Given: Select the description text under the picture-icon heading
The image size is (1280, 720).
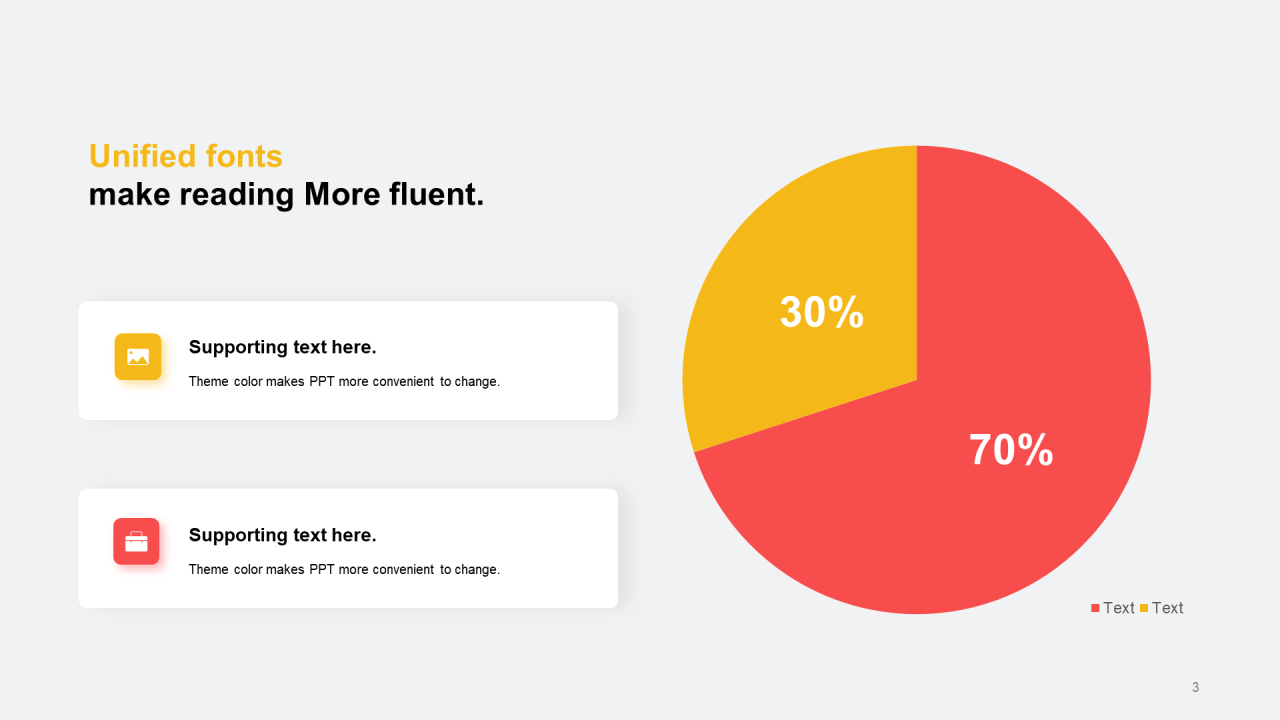Looking at the screenshot, I should (344, 381).
